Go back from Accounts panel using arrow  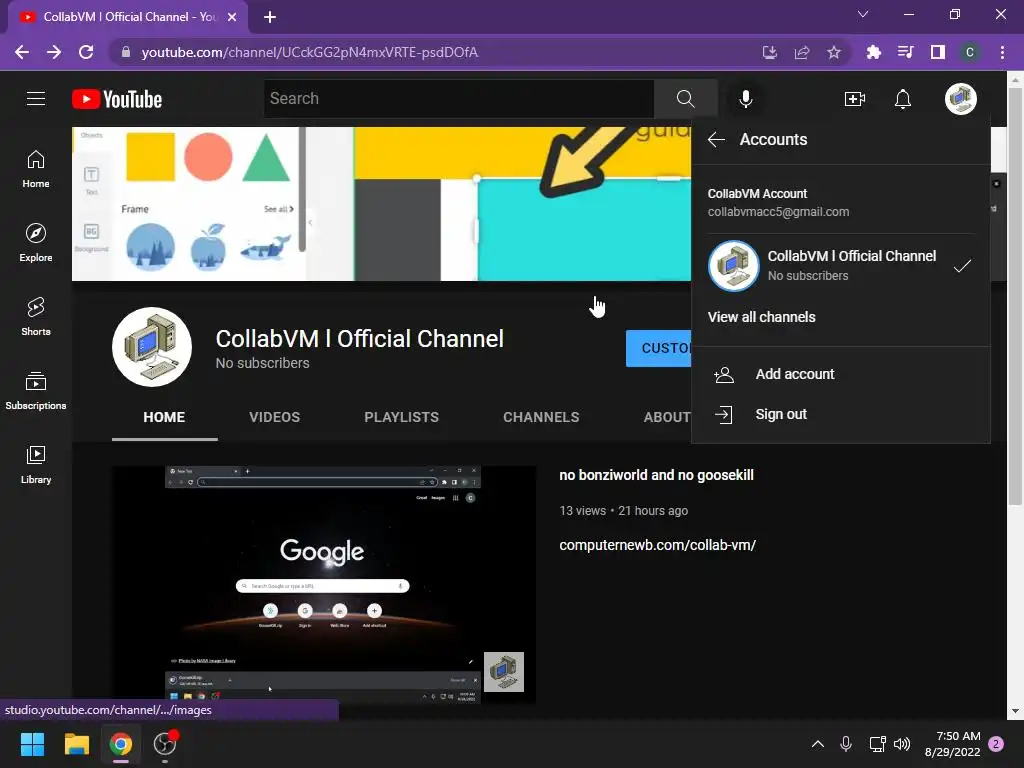[x=716, y=139]
